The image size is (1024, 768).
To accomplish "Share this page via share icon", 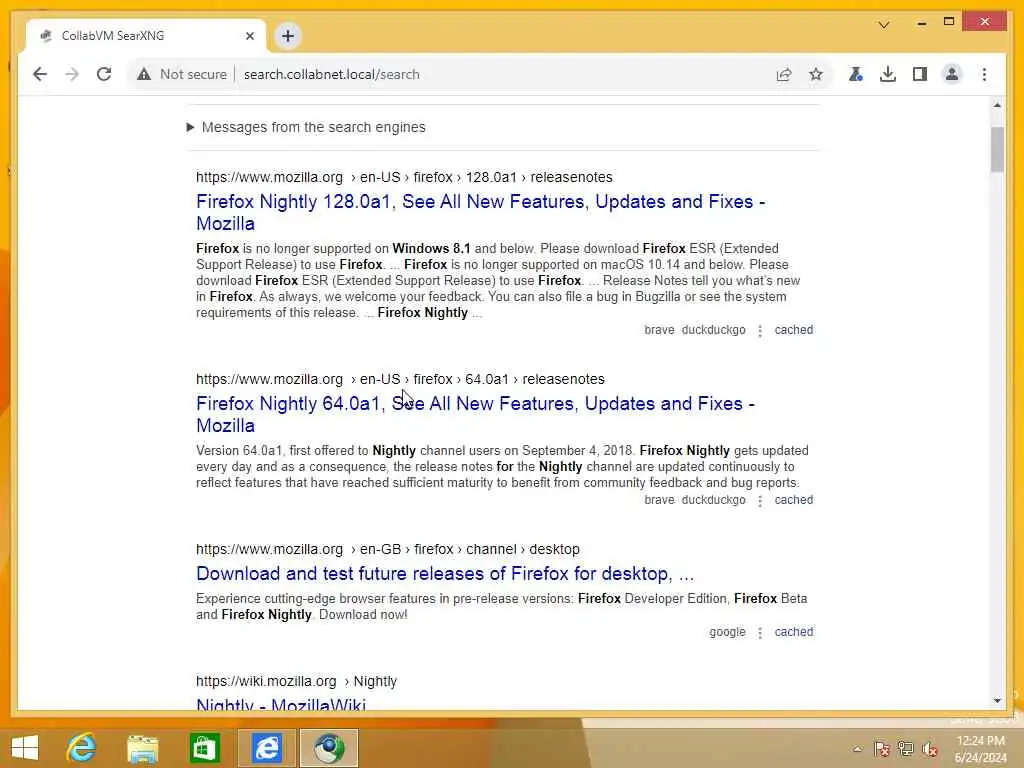I will tap(784, 74).
